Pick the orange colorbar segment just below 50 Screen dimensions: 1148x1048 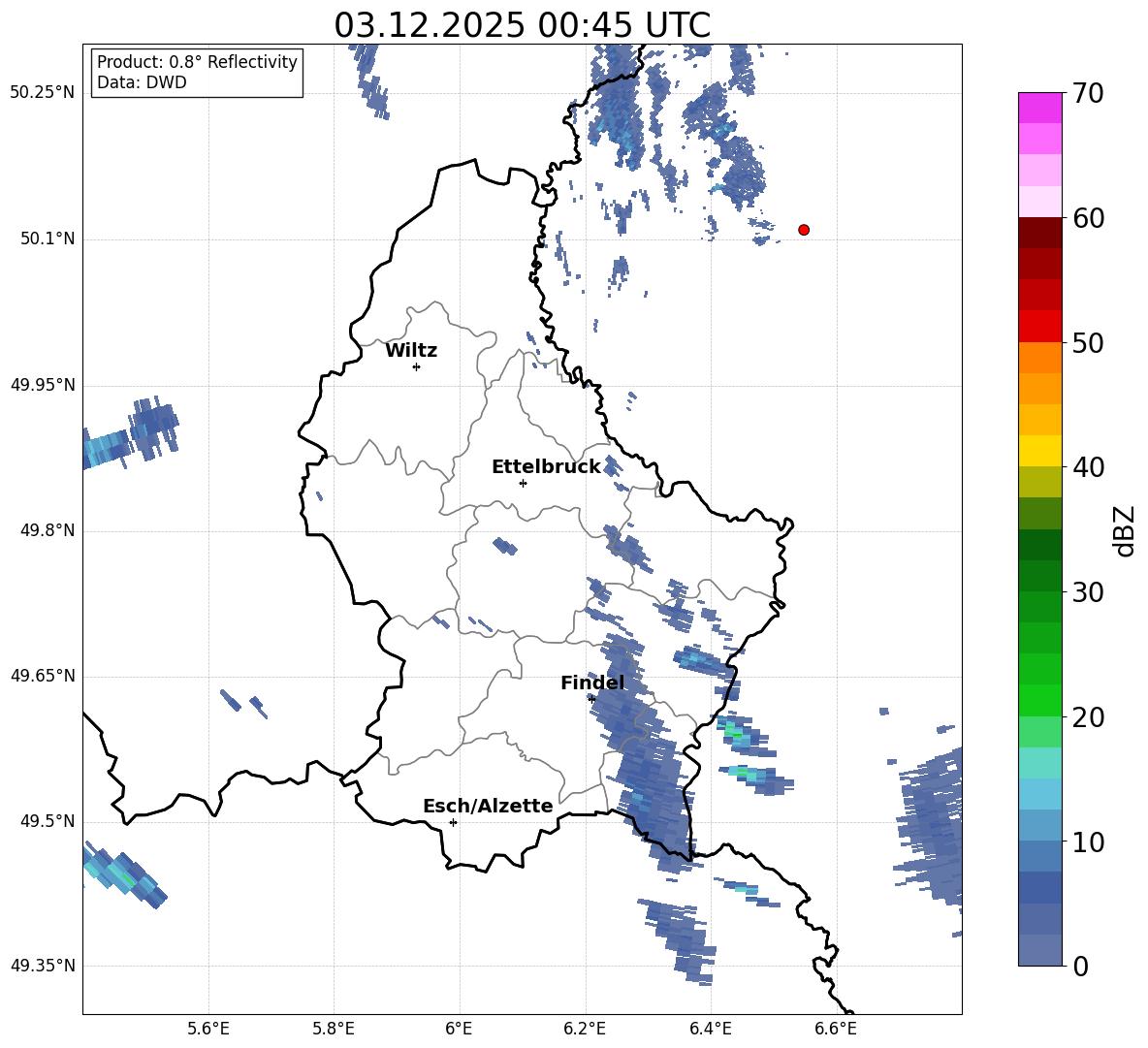click(1039, 357)
